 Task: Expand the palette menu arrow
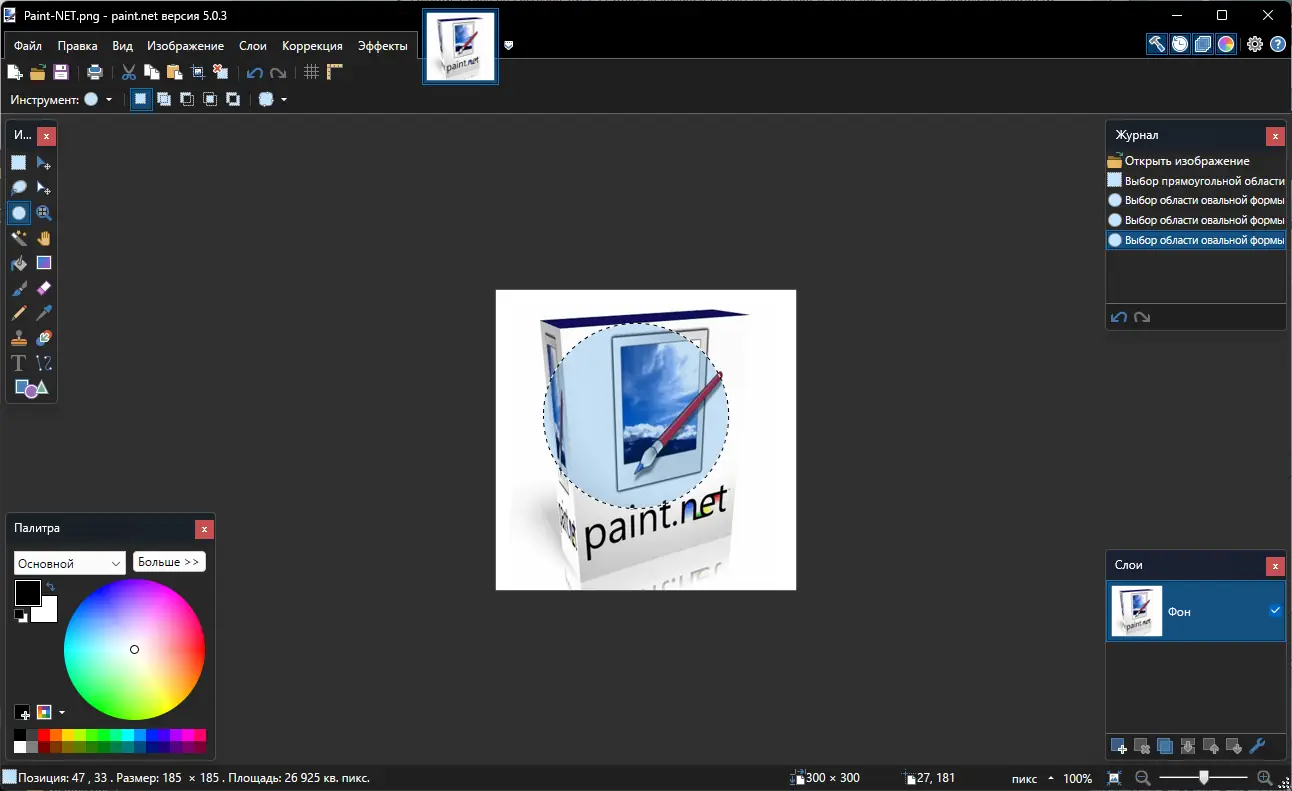point(62,713)
